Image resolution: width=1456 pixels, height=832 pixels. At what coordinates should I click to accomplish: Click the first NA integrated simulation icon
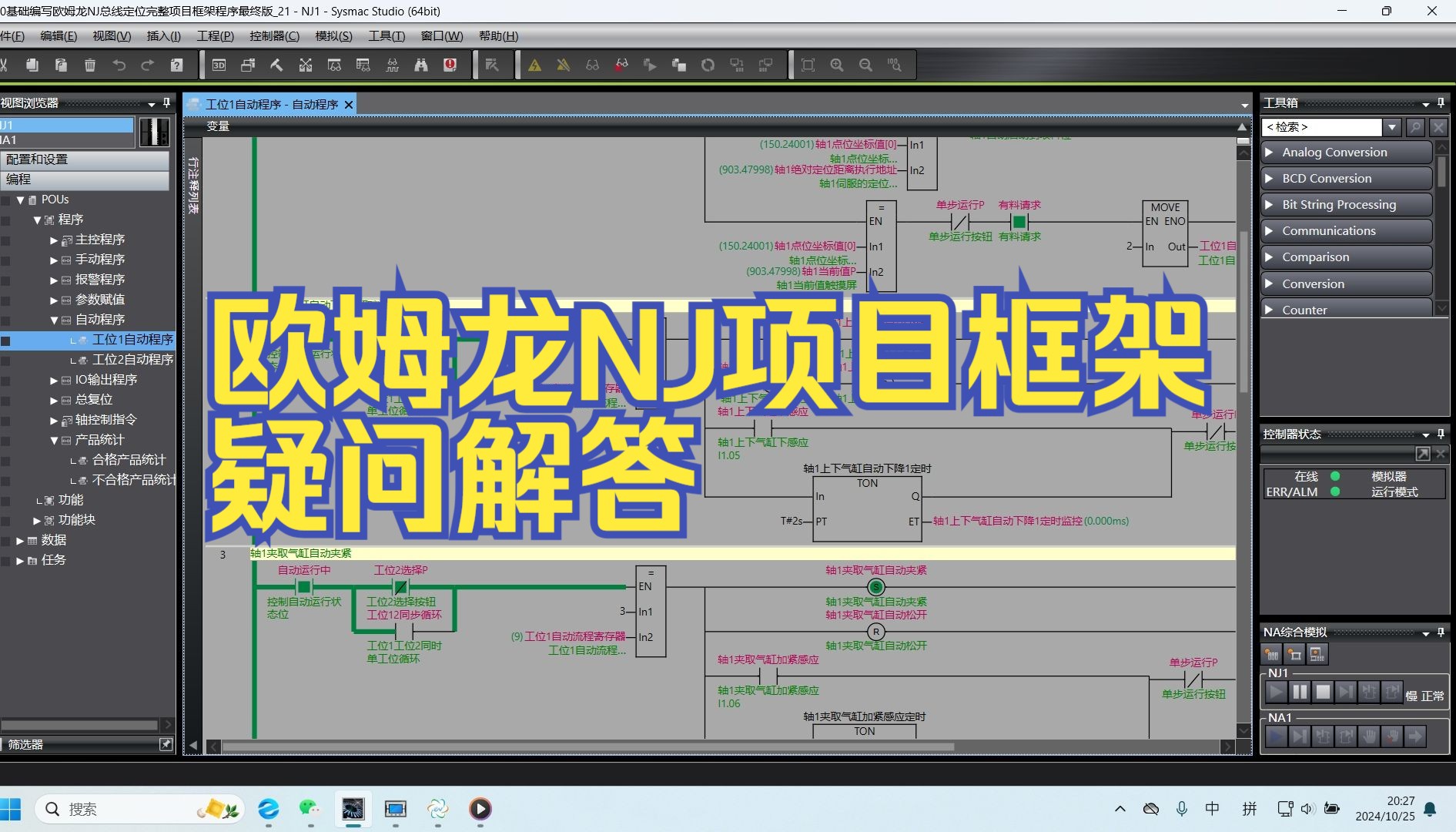[1272, 655]
